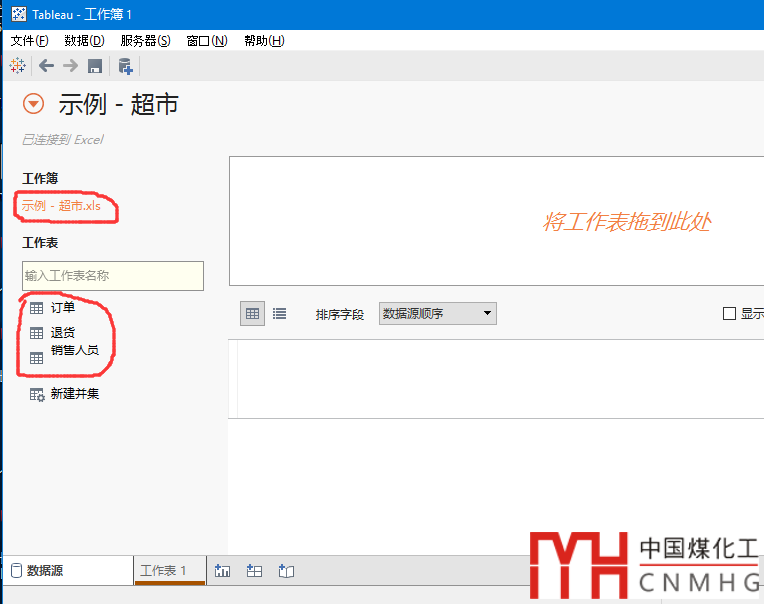Add a new story tab icon

[x=286, y=570]
